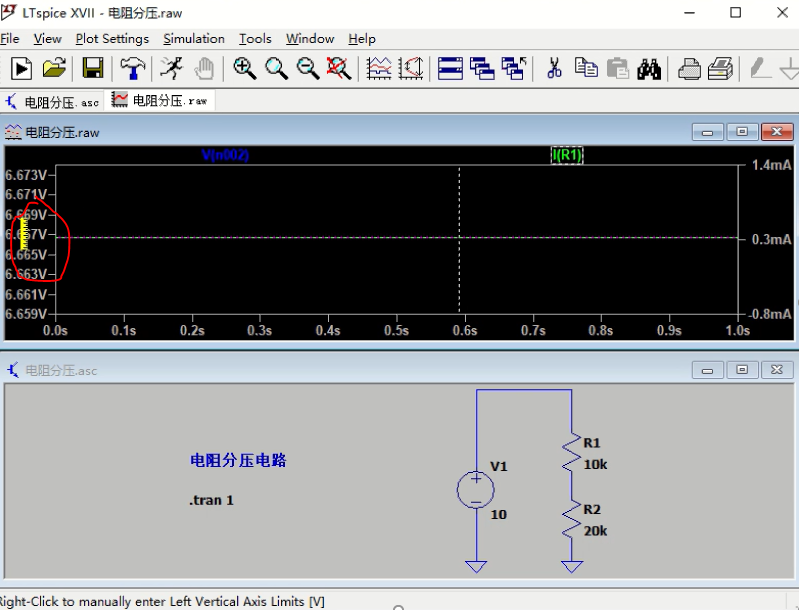Open a file with the folder icon

pyautogui.click(x=54, y=68)
